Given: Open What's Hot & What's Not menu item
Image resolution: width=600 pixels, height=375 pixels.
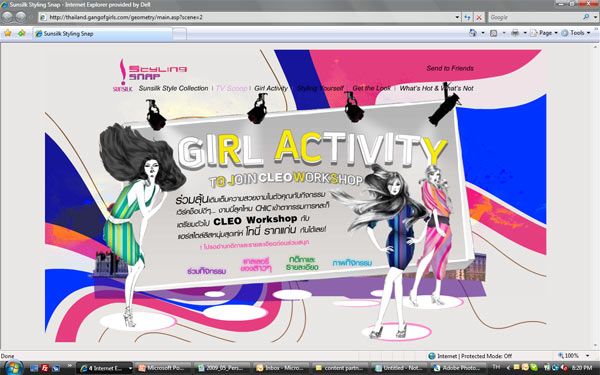Looking at the screenshot, I should click(x=437, y=88).
